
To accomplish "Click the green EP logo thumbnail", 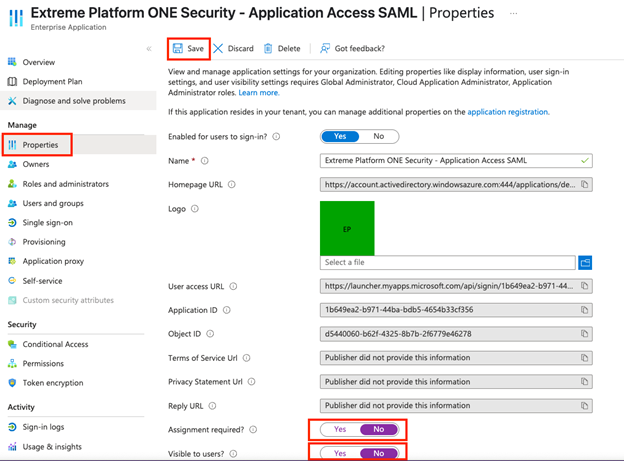I will [x=347, y=228].
